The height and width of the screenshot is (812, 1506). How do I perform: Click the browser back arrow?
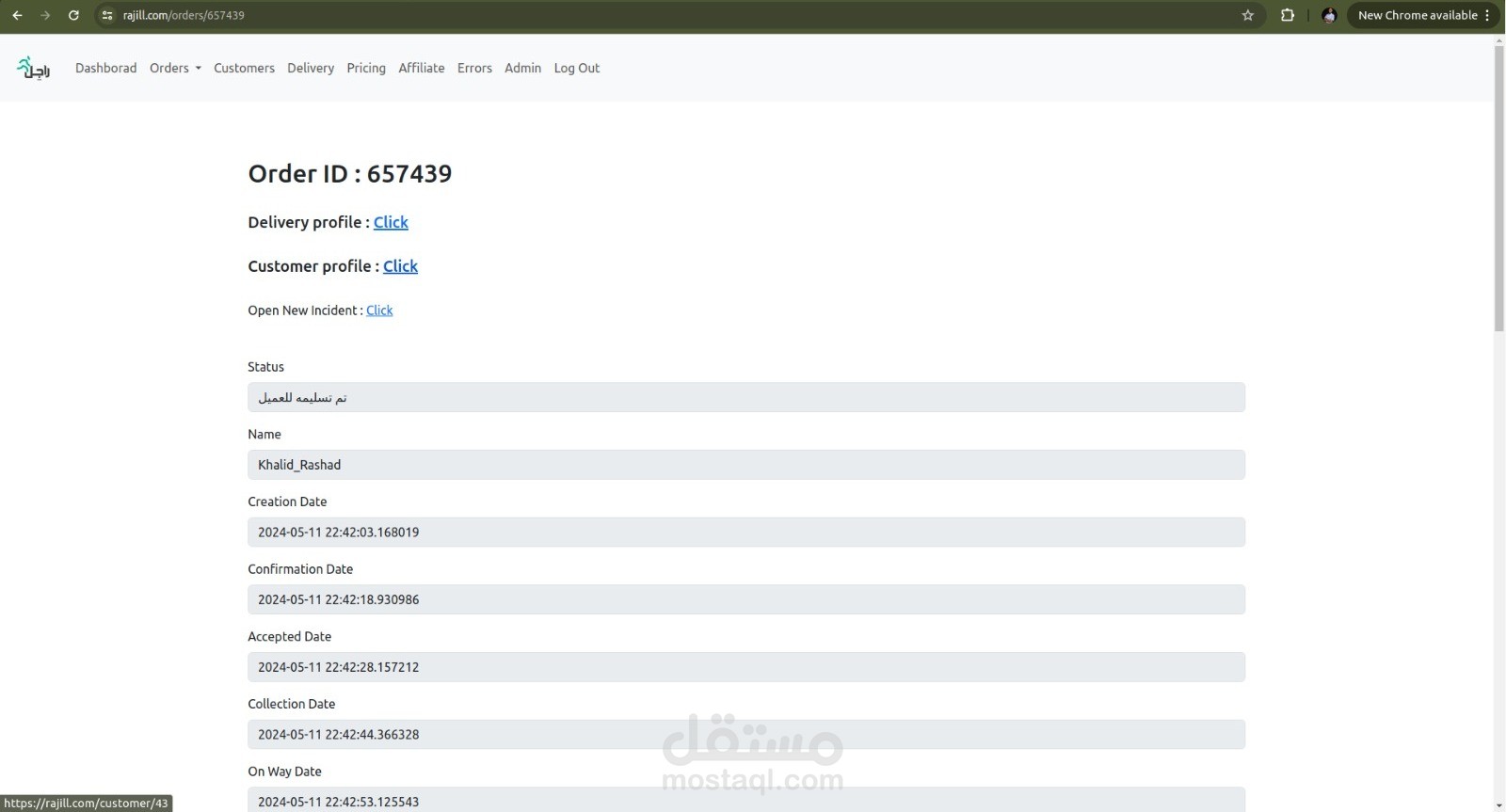pos(17,15)
